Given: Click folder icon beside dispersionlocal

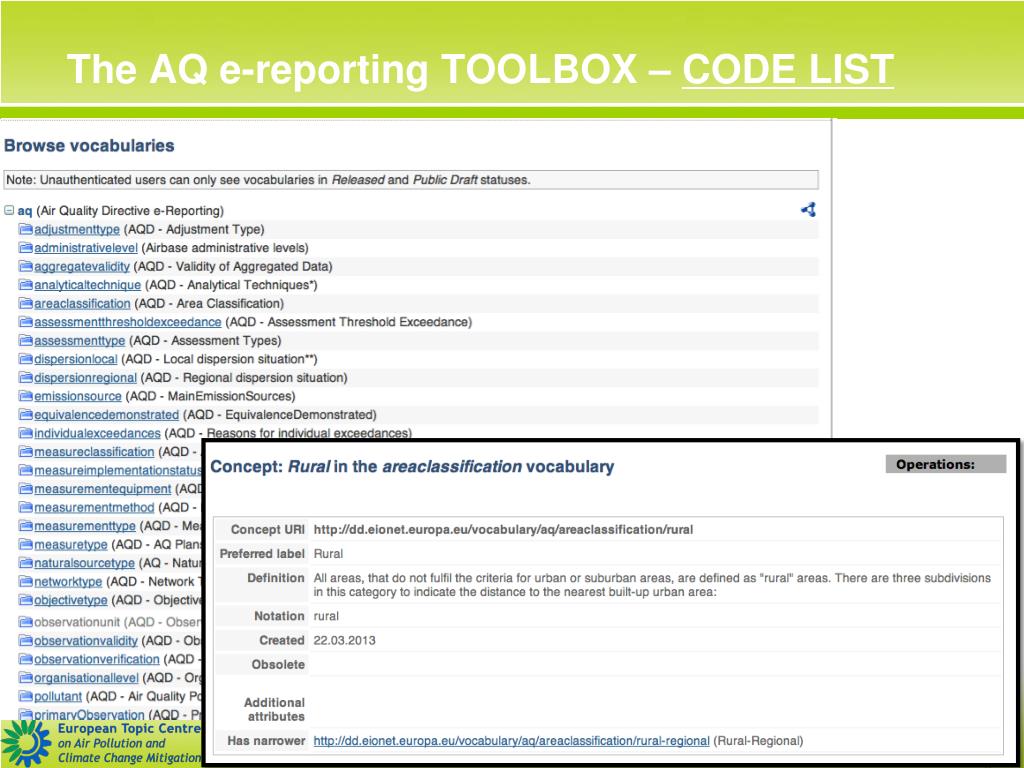Looking at the screenshot, I should coord(25,359).
